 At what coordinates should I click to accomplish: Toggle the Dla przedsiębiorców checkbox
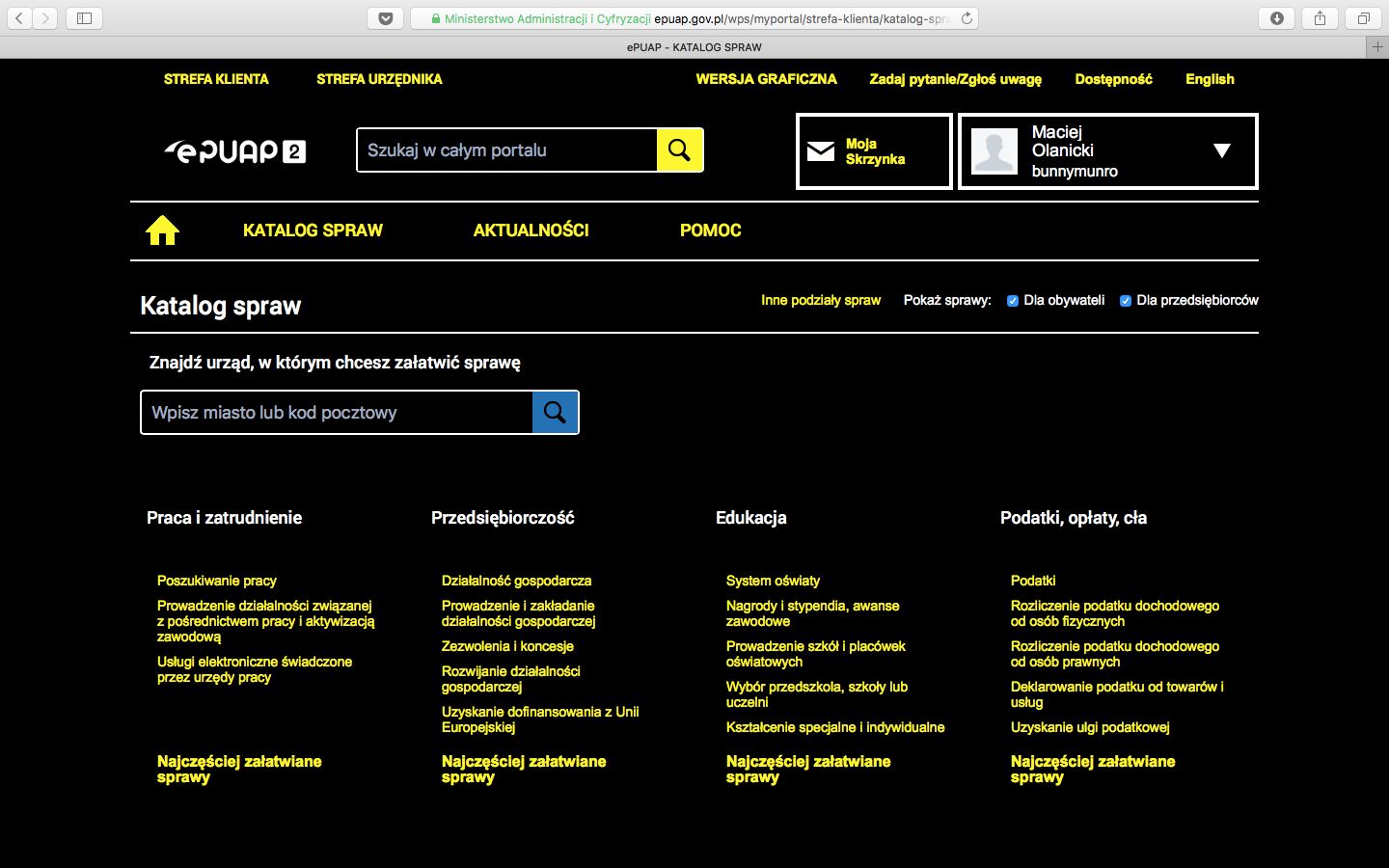click(x=1125, y=301)
